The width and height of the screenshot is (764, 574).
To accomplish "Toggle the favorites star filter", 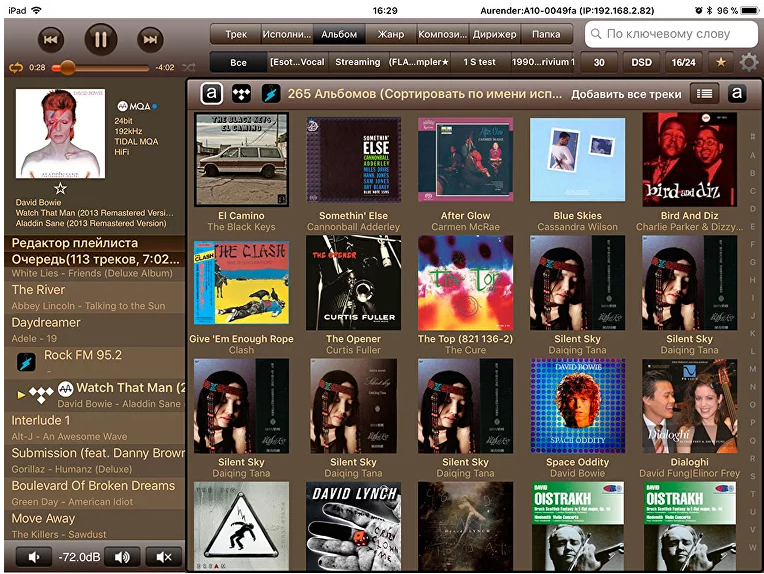I will coord(720,63).
